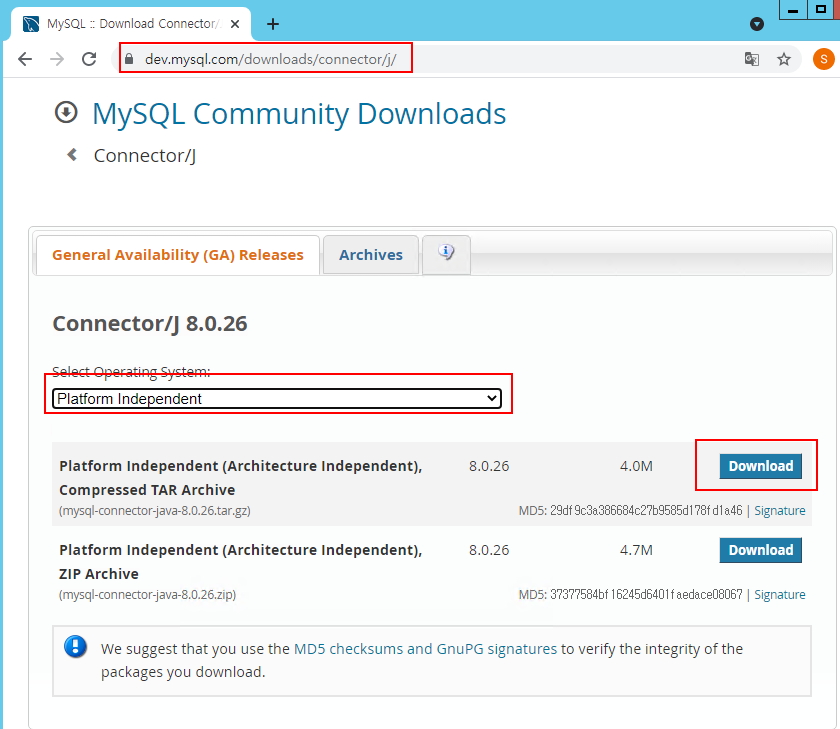Click the browser back arrow
The image size is (840, 729).
click(x=25, y=59)
